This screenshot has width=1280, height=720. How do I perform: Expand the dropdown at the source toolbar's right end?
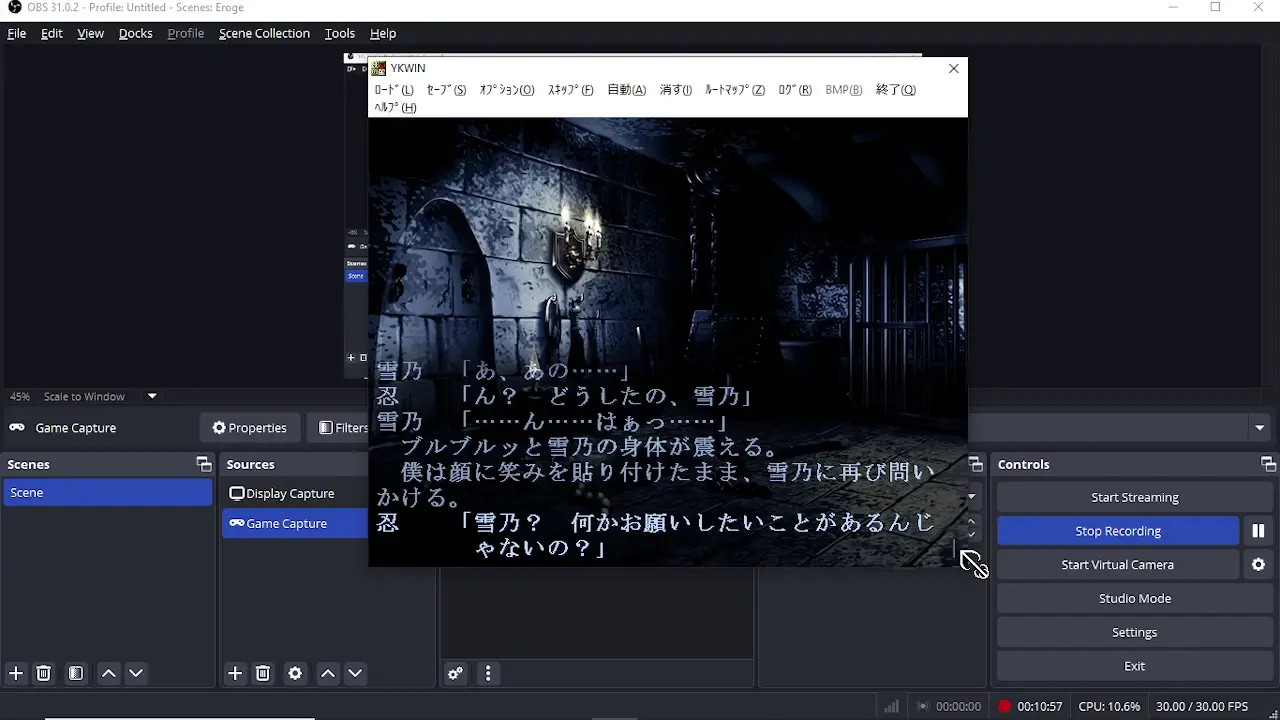(1260, 428)
